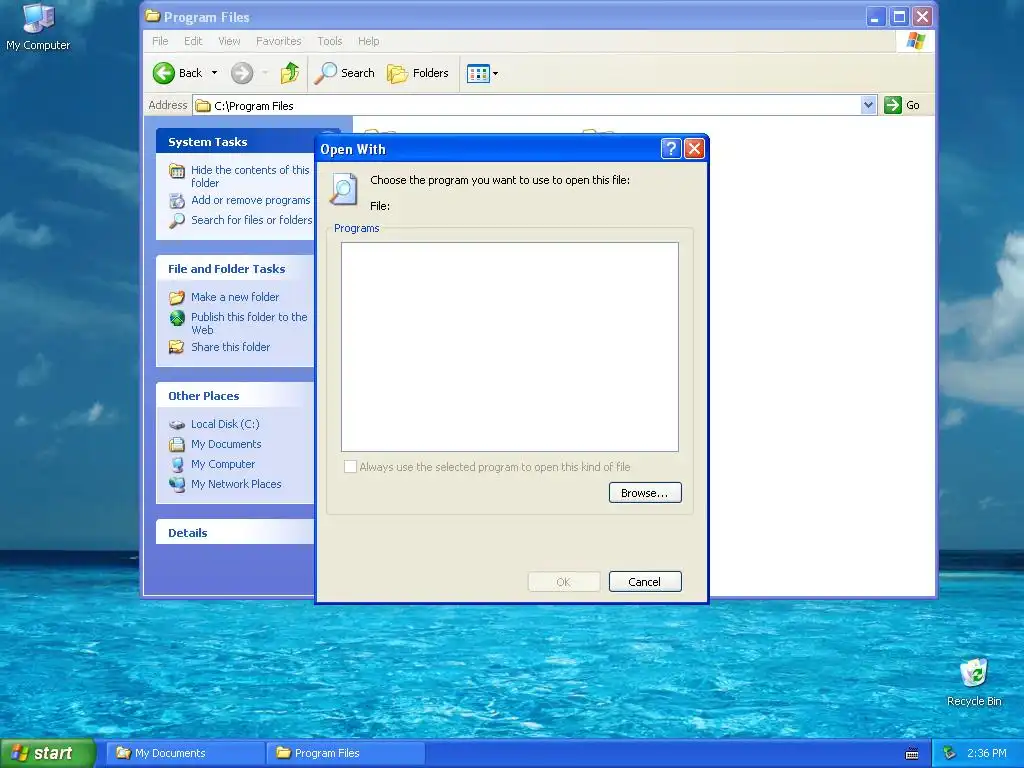Click the Programs list box
1024x768 pixels.
click(510, 347)
